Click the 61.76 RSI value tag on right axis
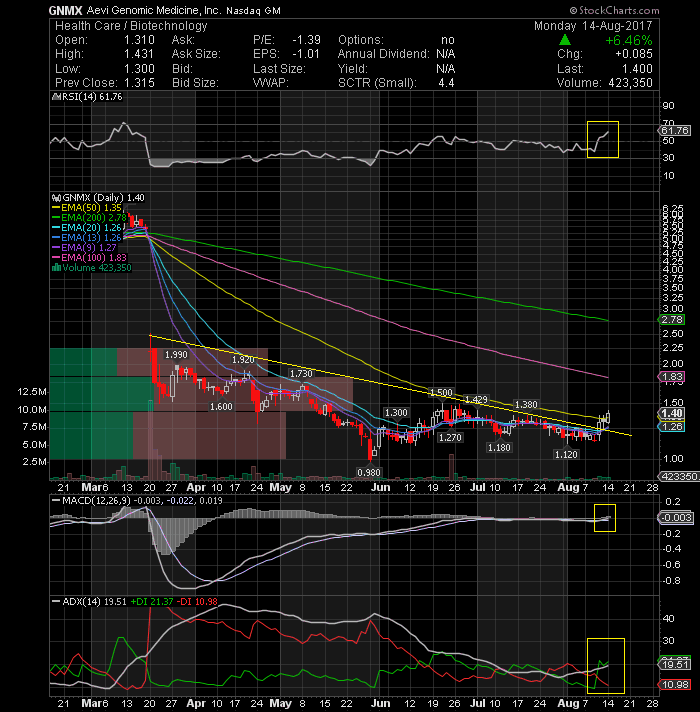Screen dimensions: 700x712 coord(675,131)
